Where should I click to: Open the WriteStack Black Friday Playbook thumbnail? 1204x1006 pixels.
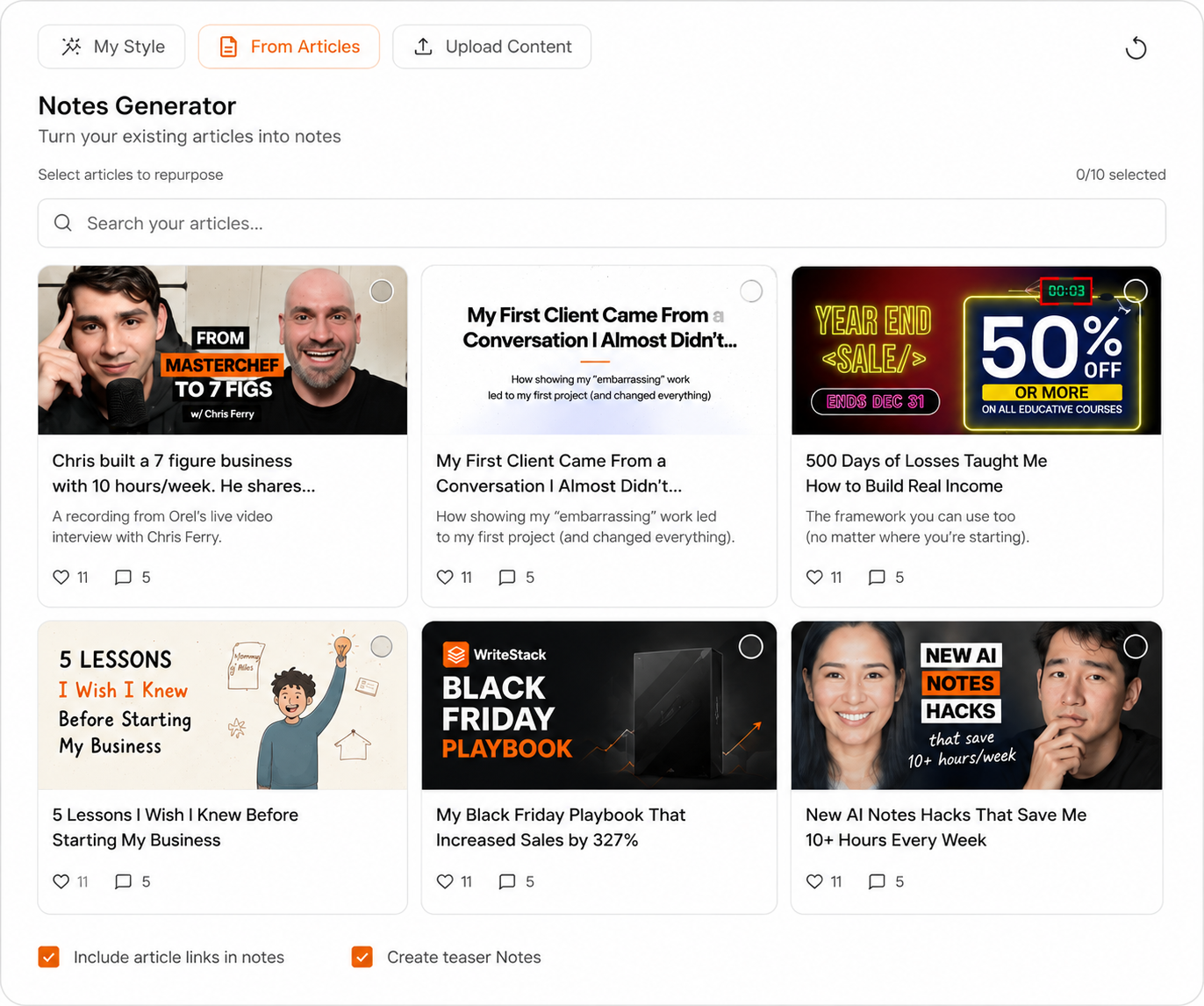pyautogui.click(x=599, y=706)
